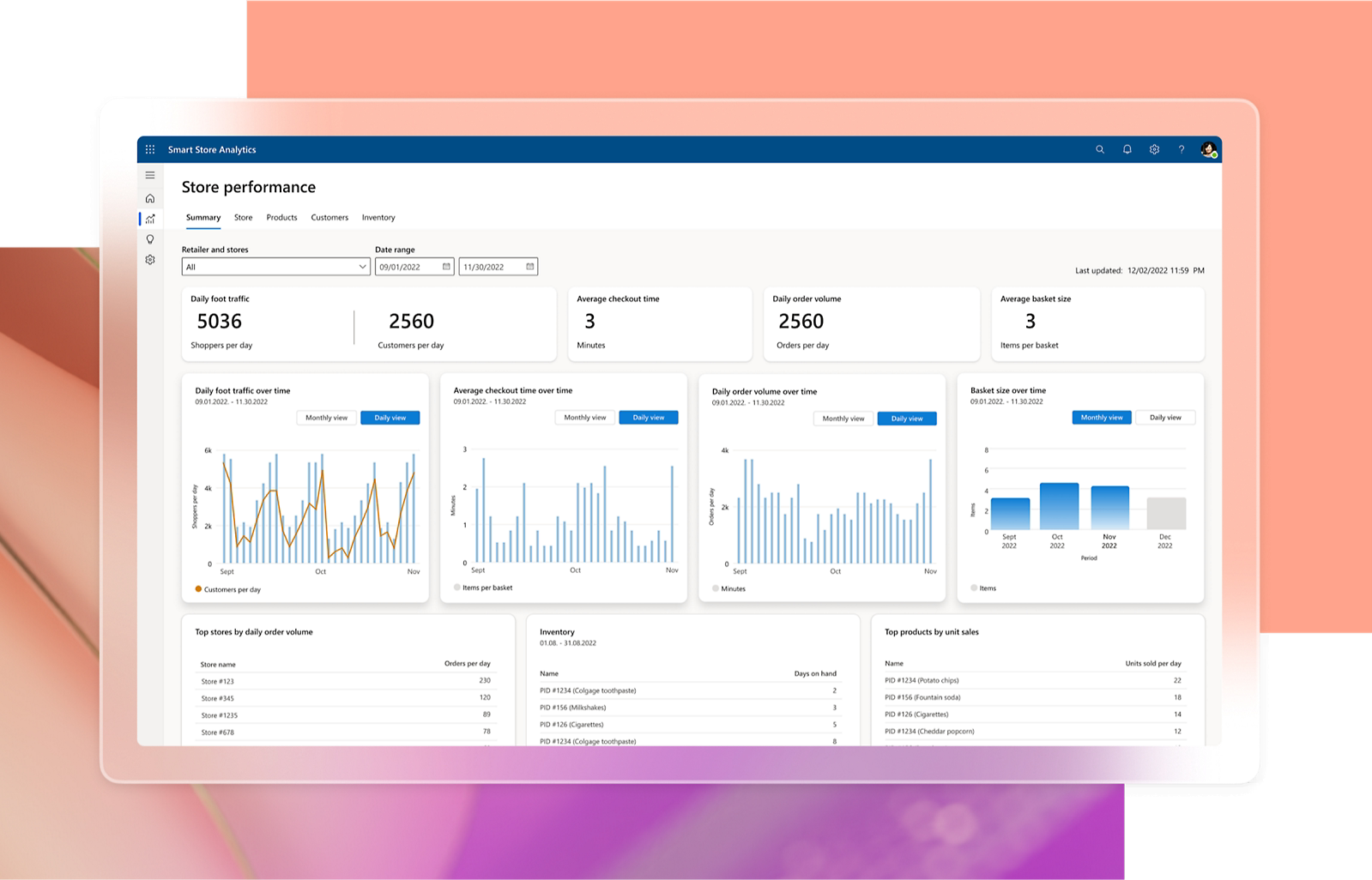The image size is (1372, 880).
Task: Select the analytics chart sidebar icon
Action: click(x=150, y=219)
